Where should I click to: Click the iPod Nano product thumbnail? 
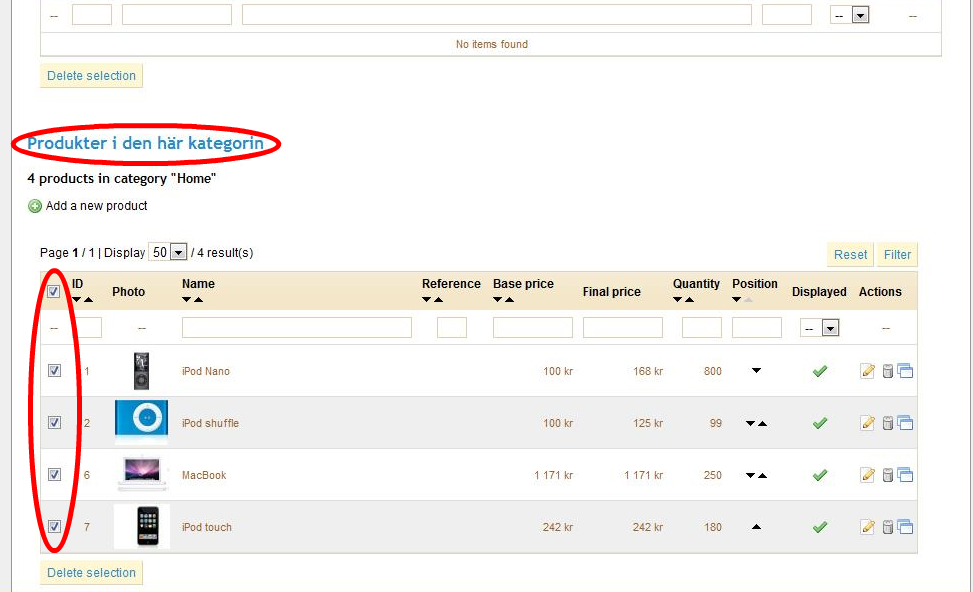(x=141, y=370)
